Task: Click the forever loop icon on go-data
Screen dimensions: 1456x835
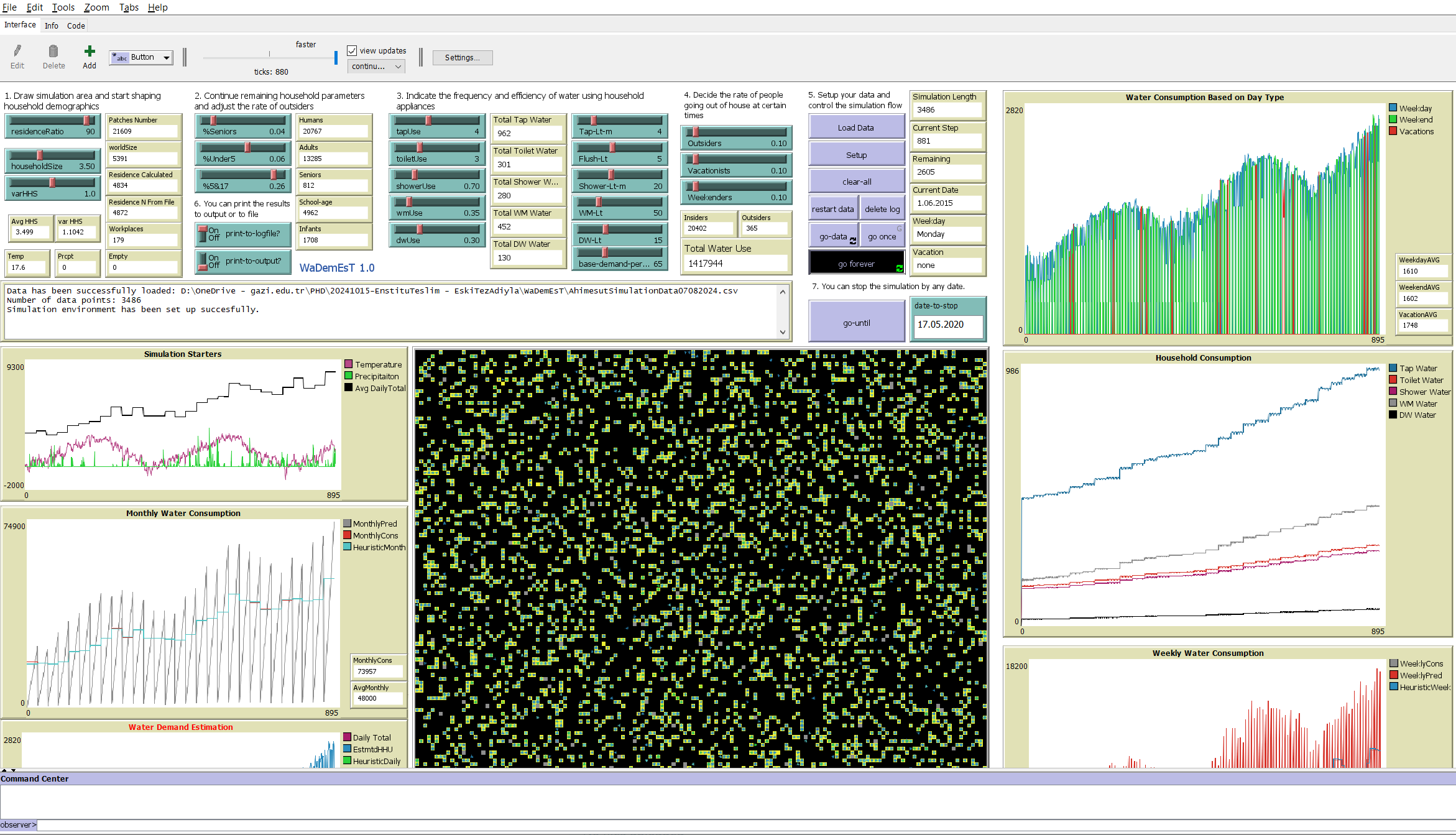Action: (853, 240)
